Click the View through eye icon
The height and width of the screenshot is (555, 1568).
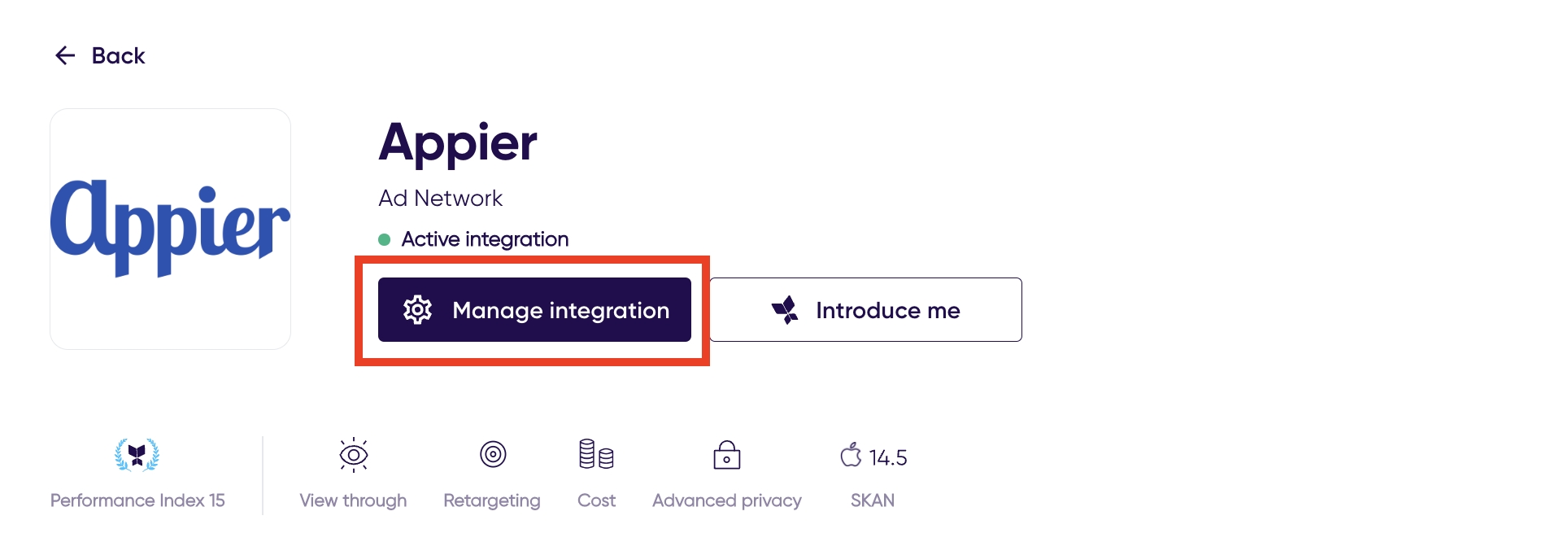pos(354,455)
